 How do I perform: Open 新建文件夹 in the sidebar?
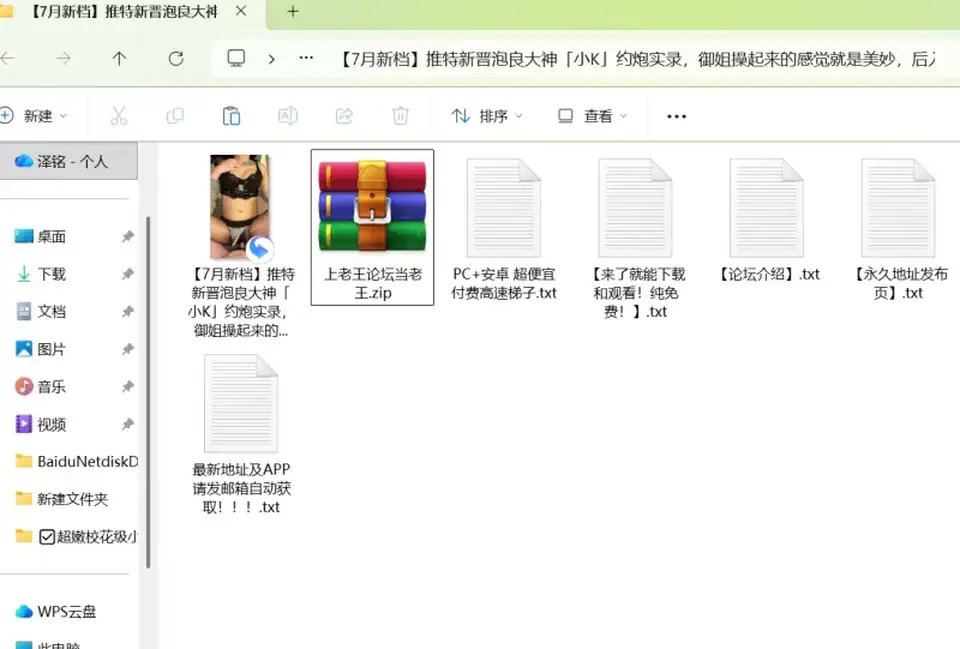pos(61,499)
